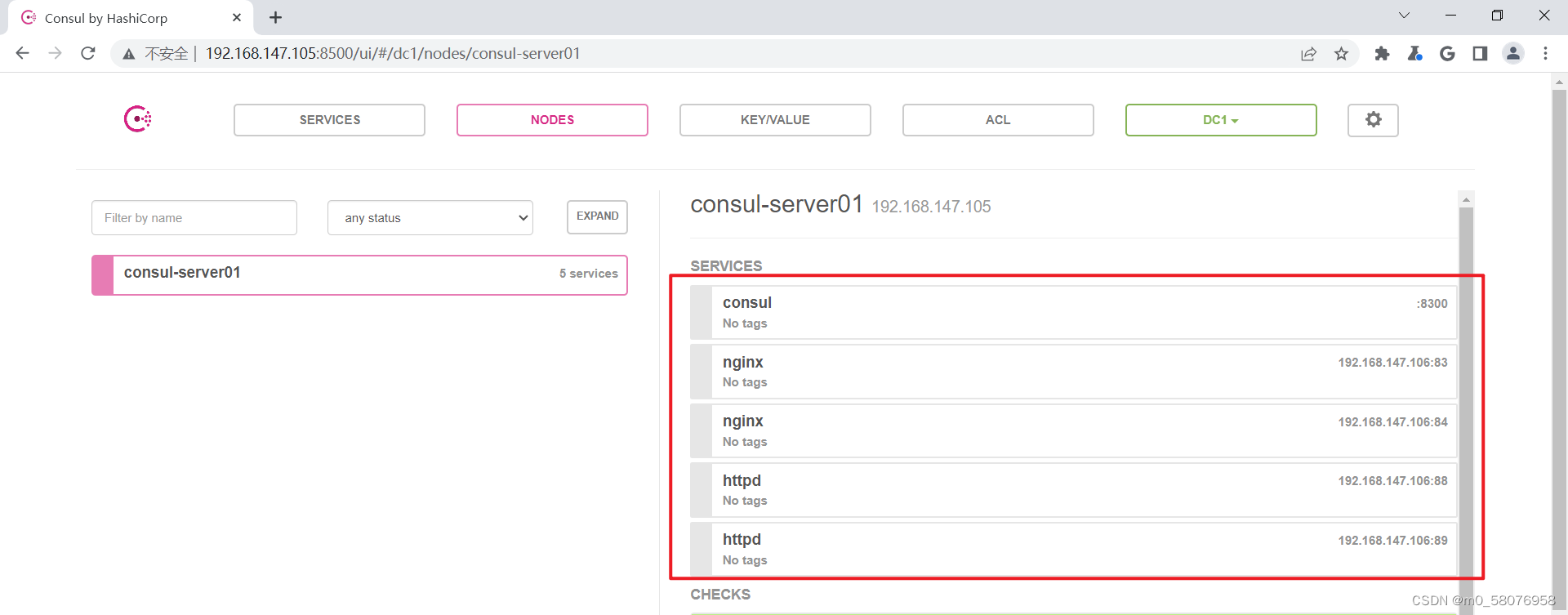The image size is (1568, 615).
Task: Open the settings gear button
Action: (1373, 120)
